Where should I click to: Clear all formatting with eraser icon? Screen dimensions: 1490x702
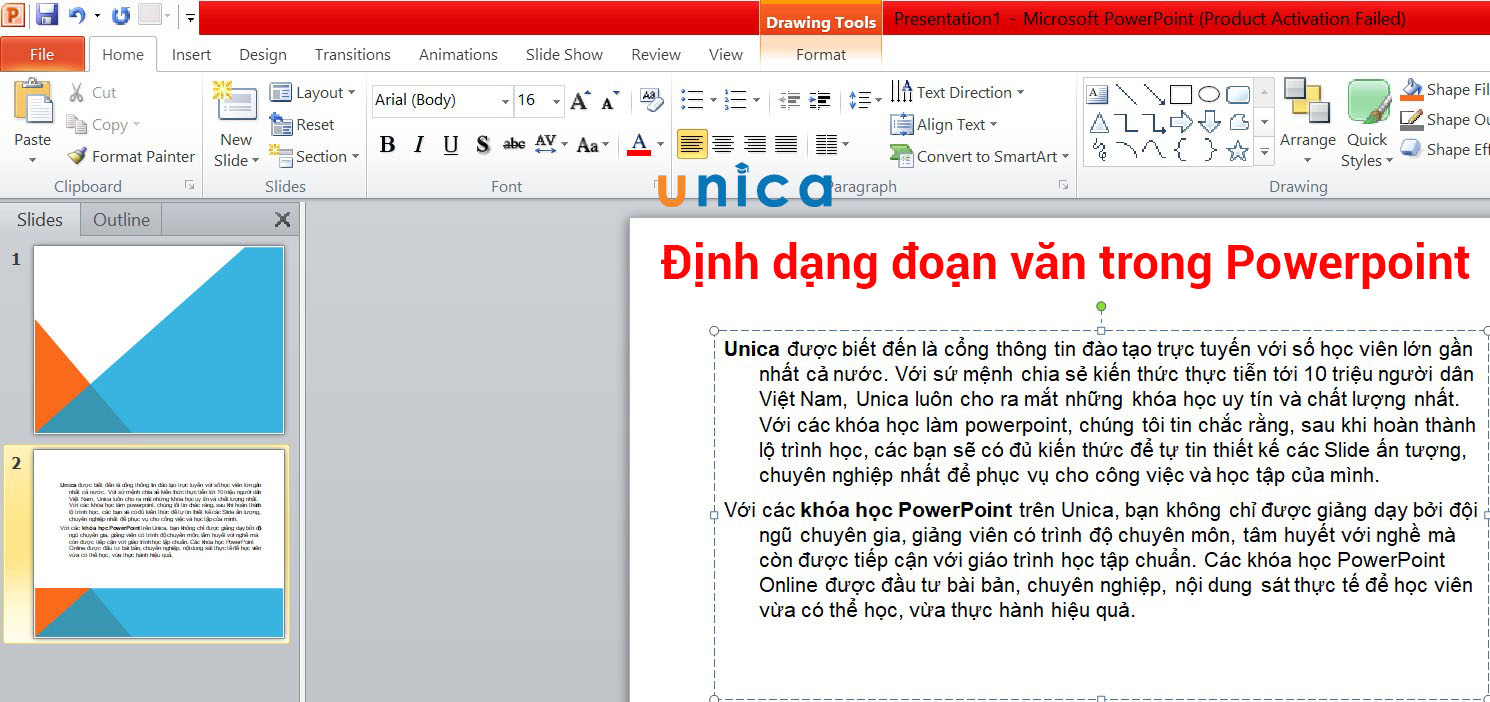pos(651,99)
